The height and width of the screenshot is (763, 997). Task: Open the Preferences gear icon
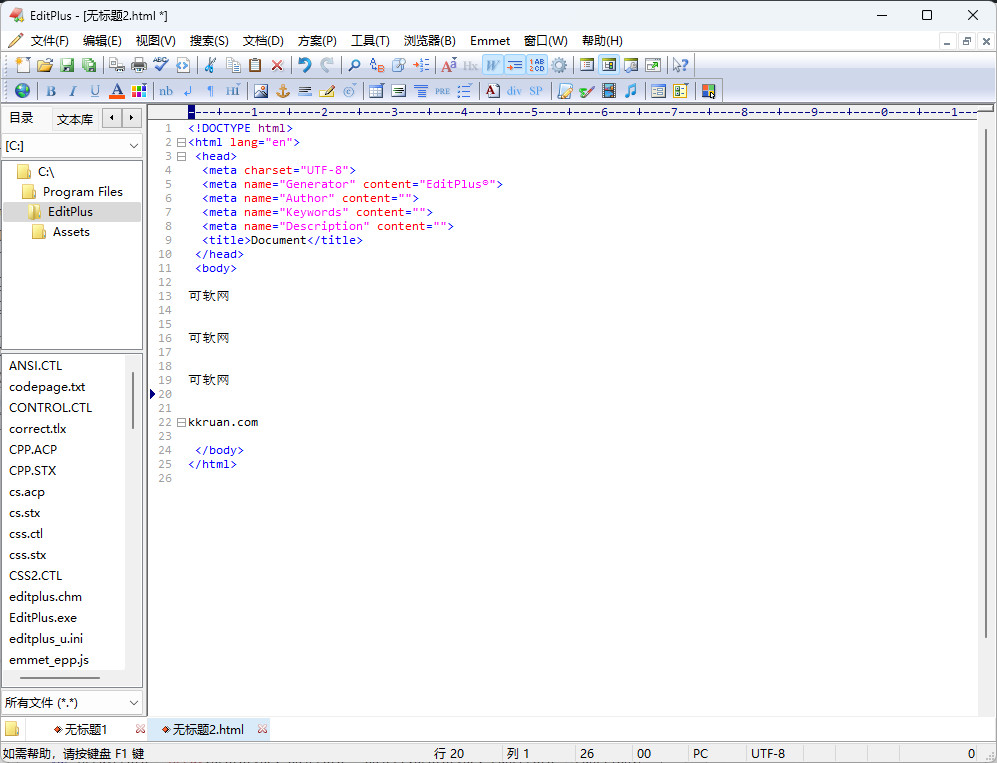[559, 65]
